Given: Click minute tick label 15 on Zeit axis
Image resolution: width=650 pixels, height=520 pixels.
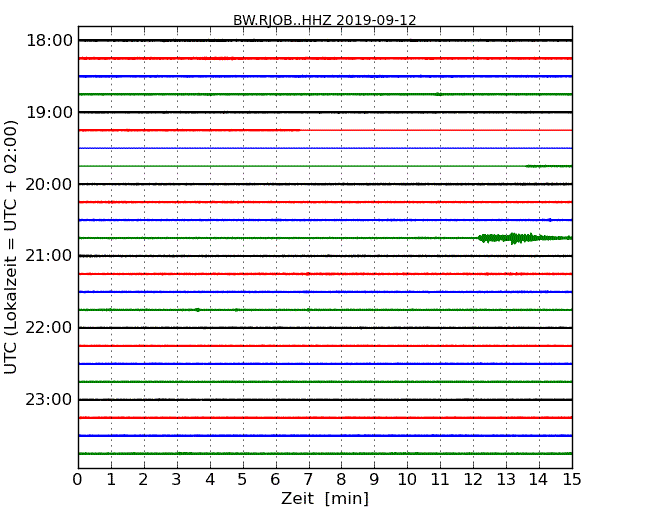Looking at the screenshot, I should point(572,479).
